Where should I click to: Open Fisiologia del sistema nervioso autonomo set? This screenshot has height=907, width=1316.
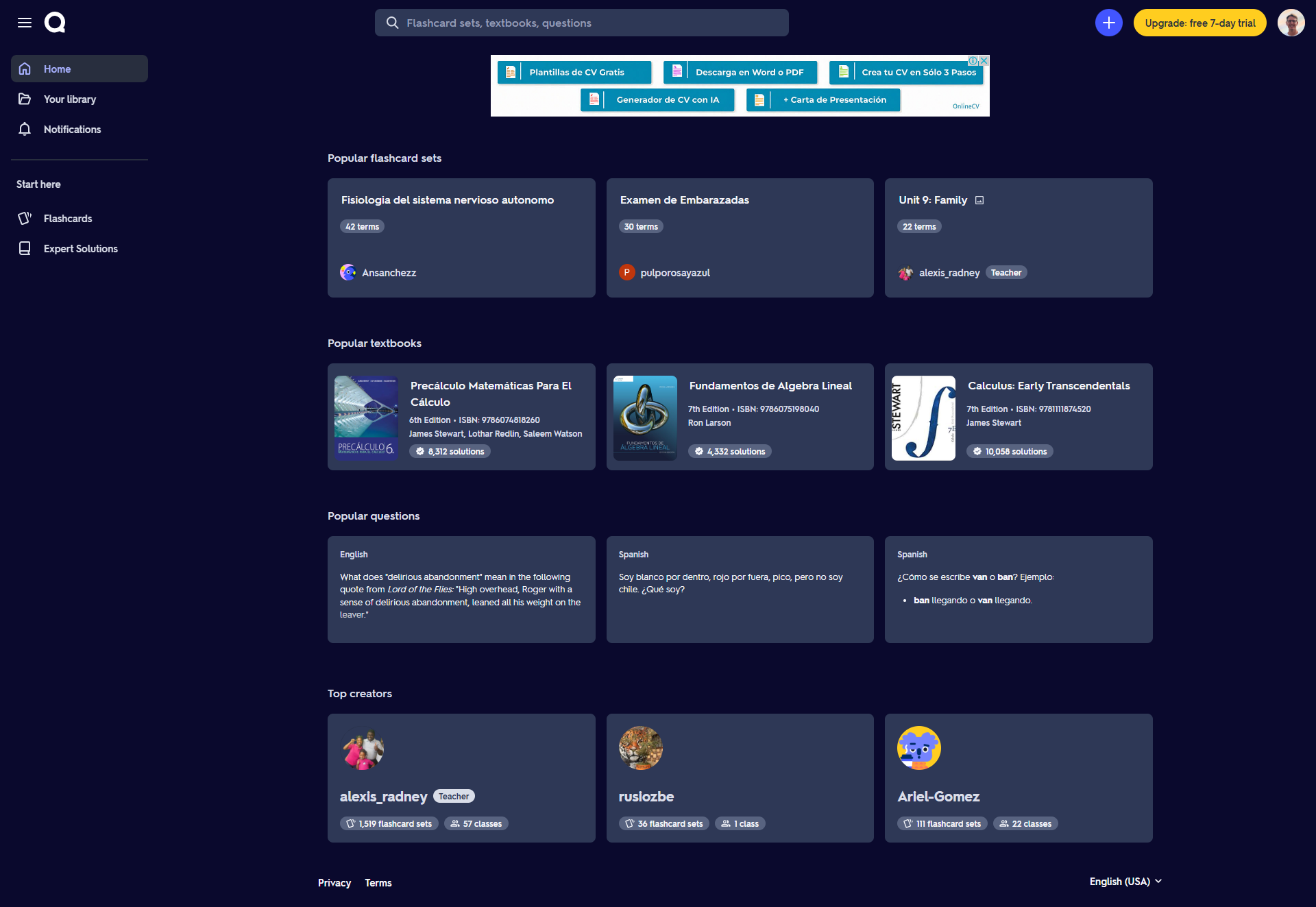pos(448,200)
